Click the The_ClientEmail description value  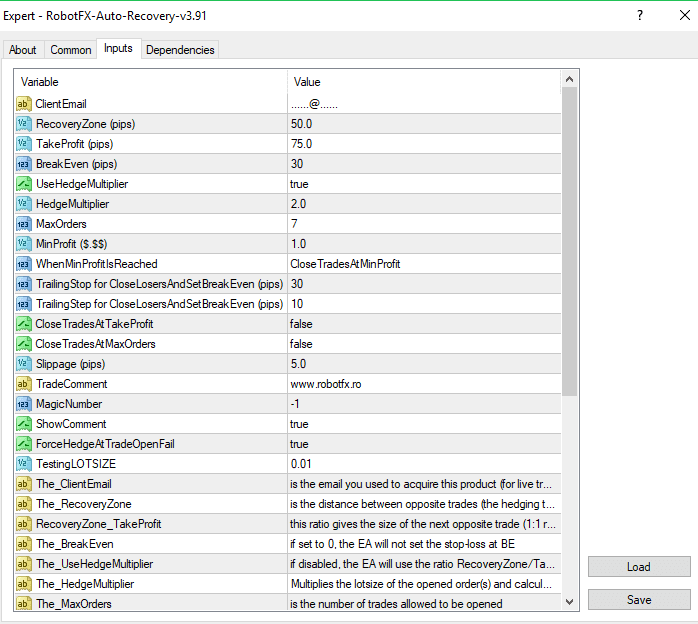point(421,484)
